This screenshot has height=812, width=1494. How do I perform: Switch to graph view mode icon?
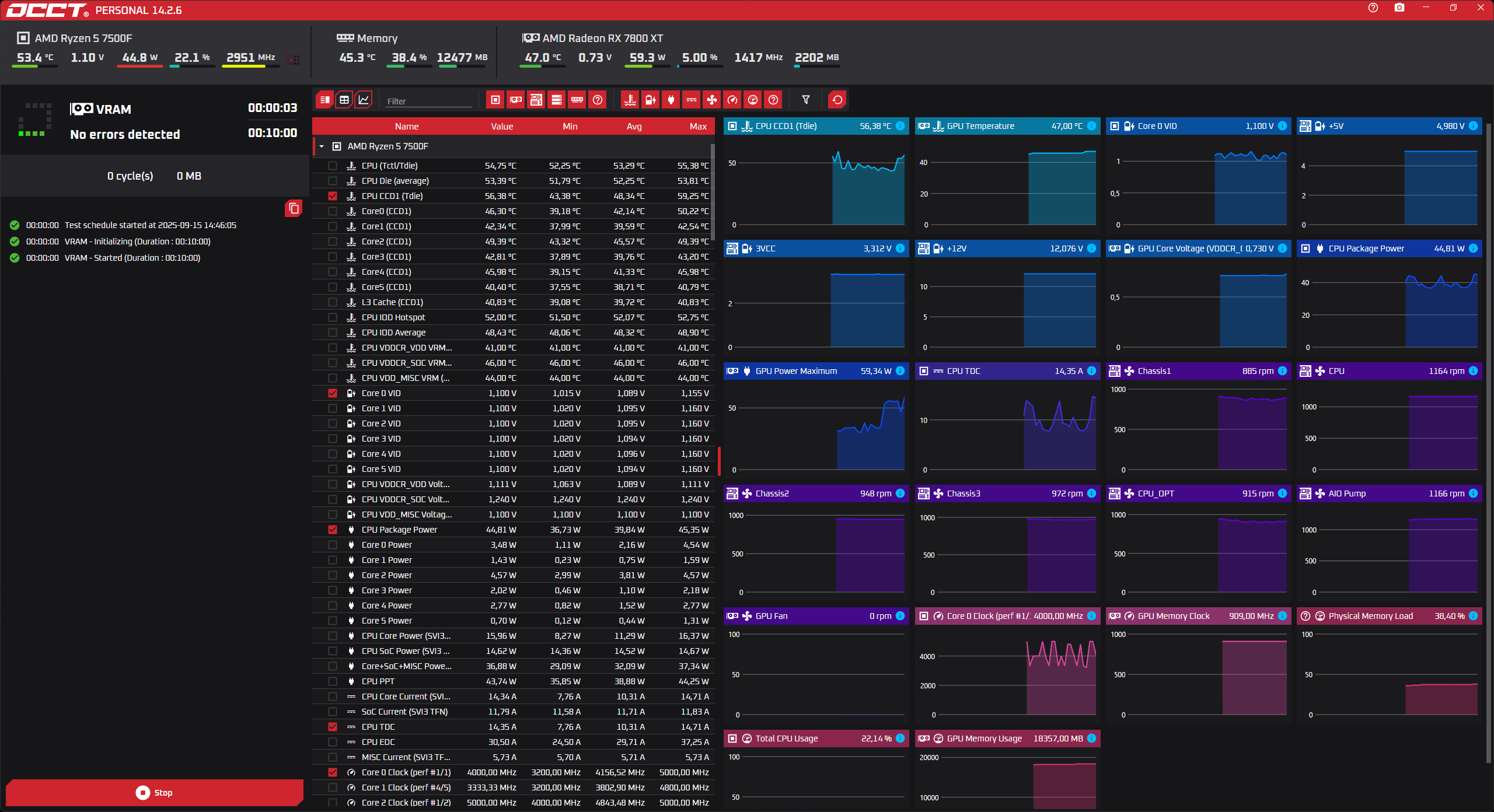click(x=364, y=100)
